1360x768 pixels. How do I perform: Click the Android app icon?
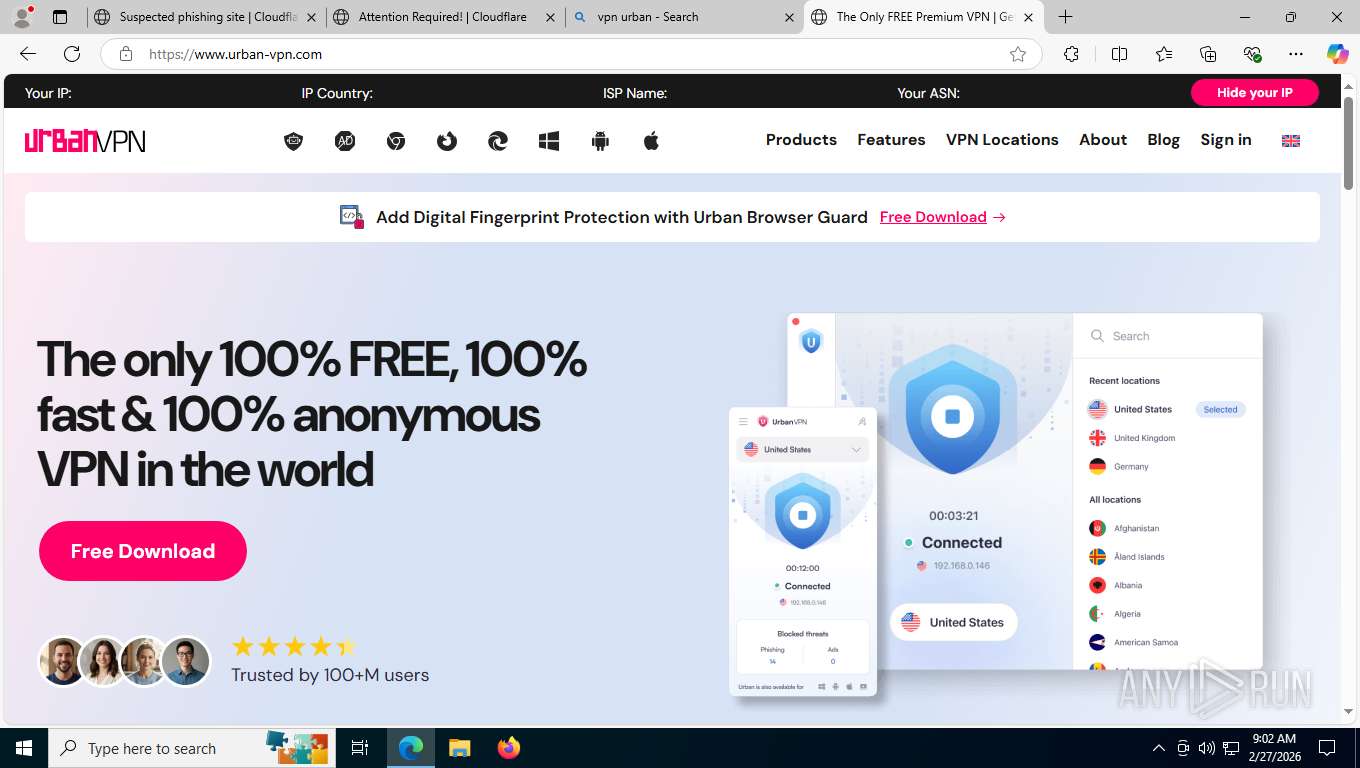pos(600,141)
